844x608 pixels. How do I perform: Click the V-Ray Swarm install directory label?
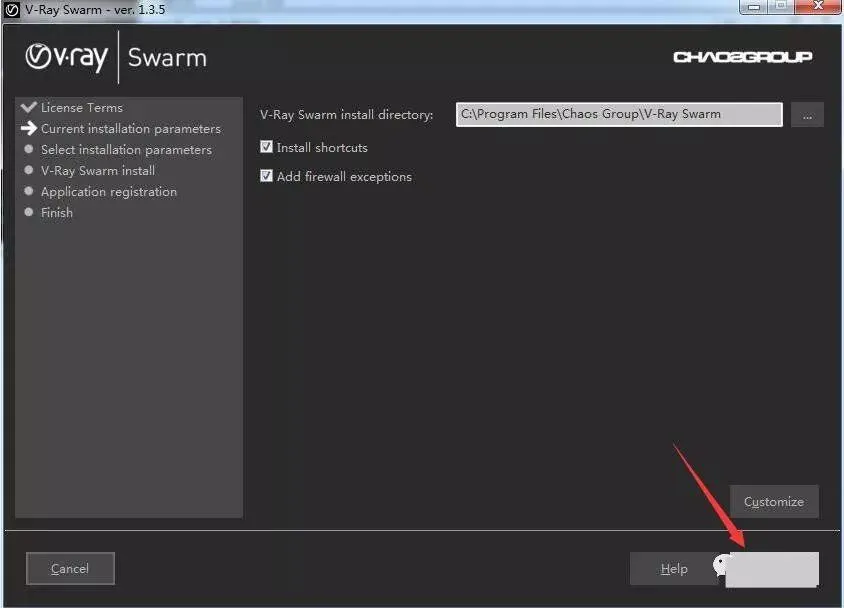(x=347, y=115)
